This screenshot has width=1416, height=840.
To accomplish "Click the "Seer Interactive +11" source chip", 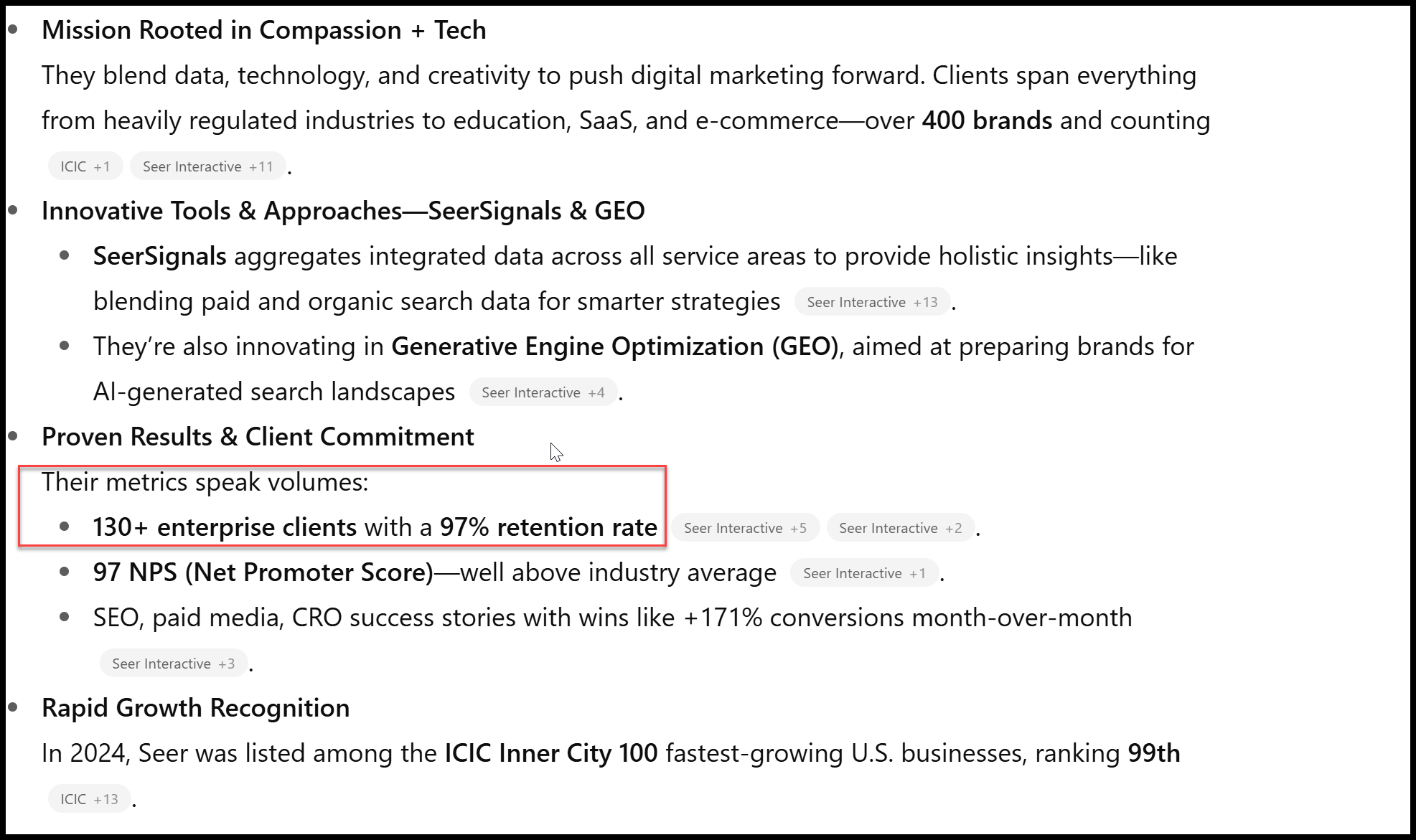I will pyautogui.click(x=207, y=166).
